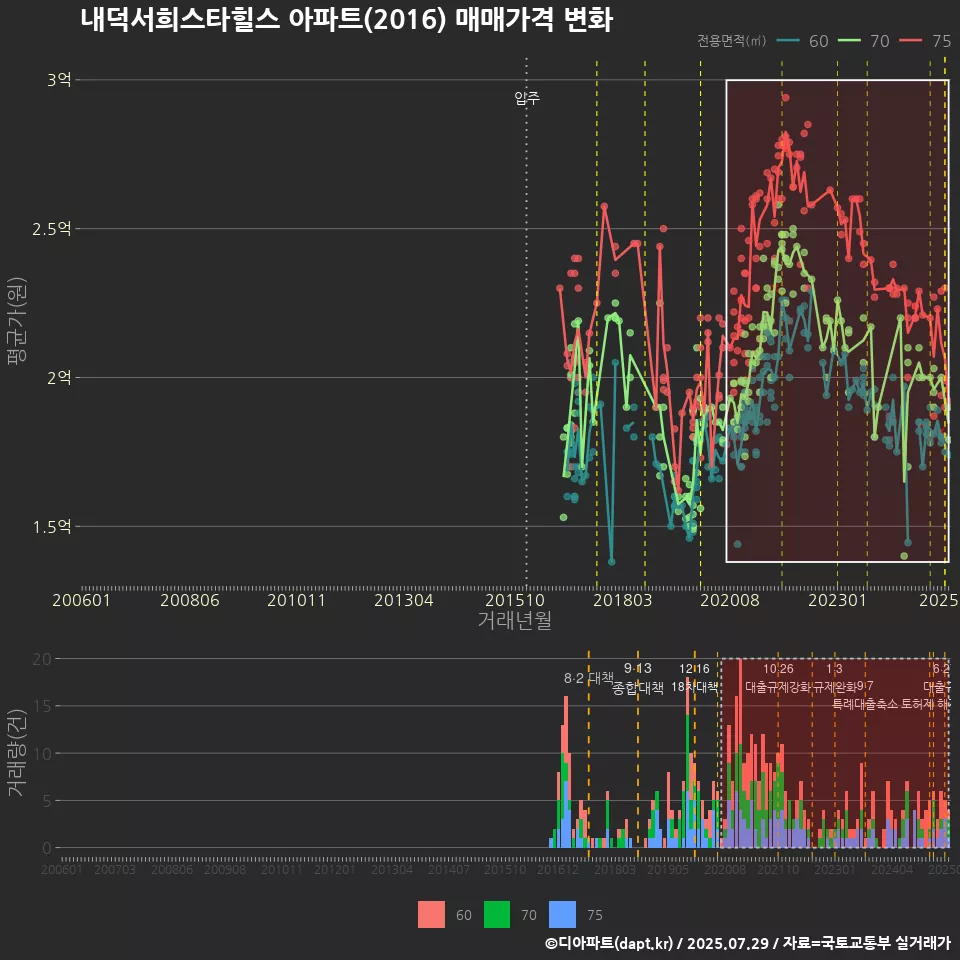
Task: Click the '15' volume axis label
Action: click(x=42, y=706)
